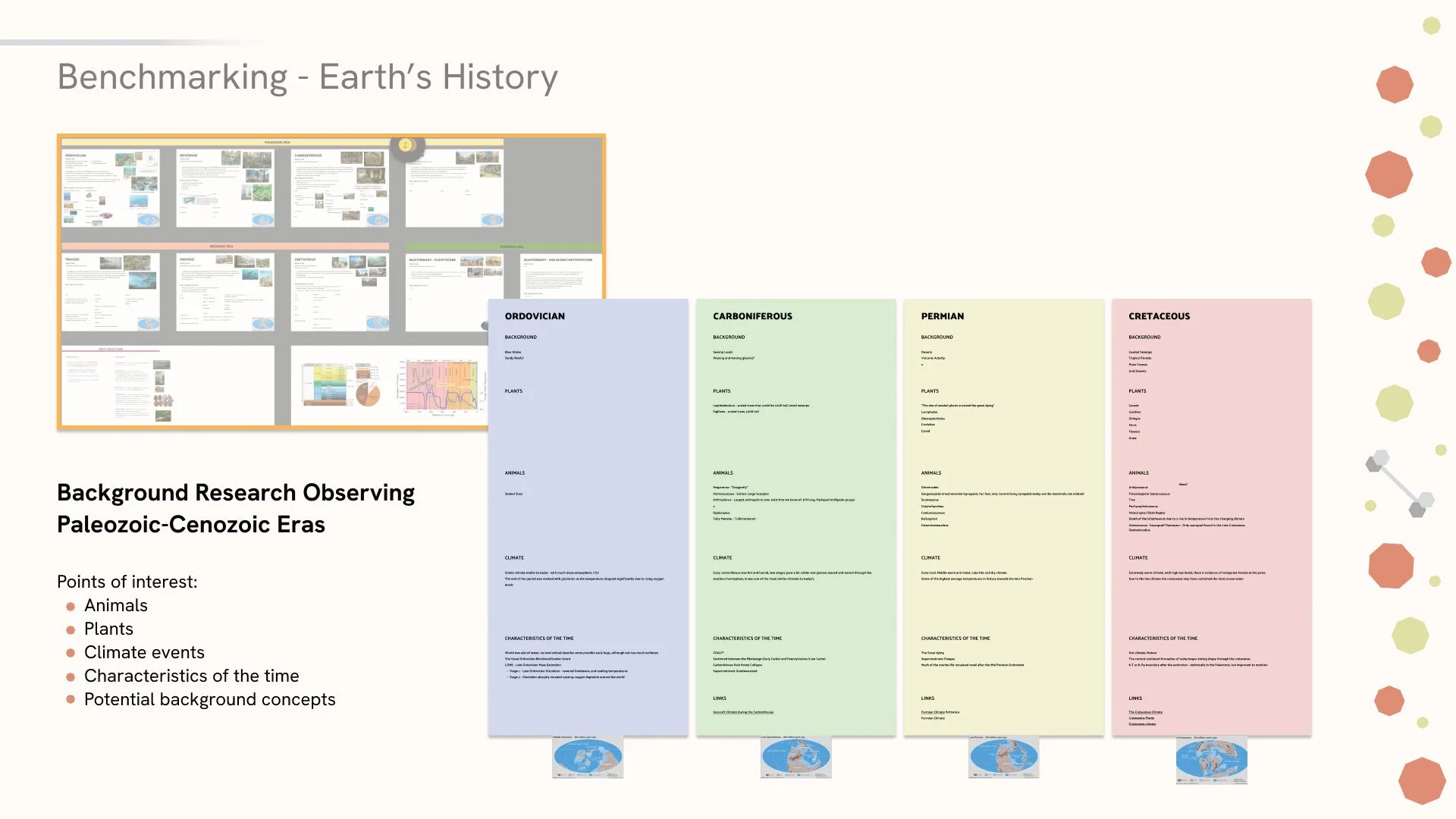This screenshot has width=1456, height=819.
Task: Click the Devonian board in the overview
Action: [224, 188]
